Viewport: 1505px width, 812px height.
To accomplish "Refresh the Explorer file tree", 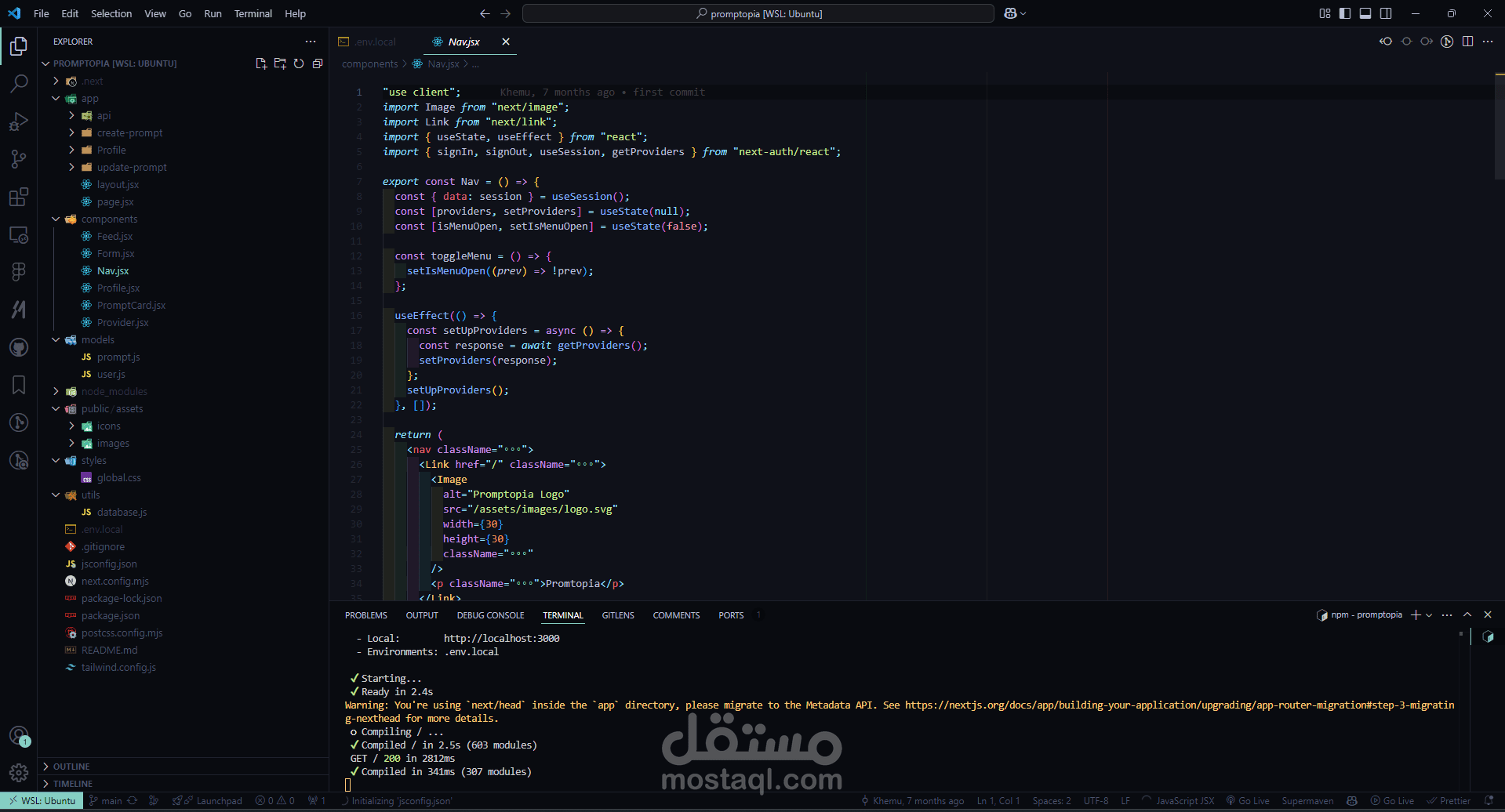I will tap(299, 63).
